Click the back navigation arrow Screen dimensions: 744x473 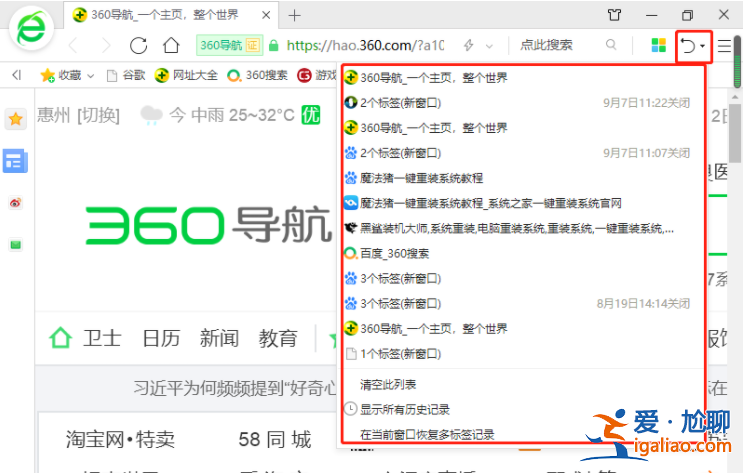(x=74, y=46)
